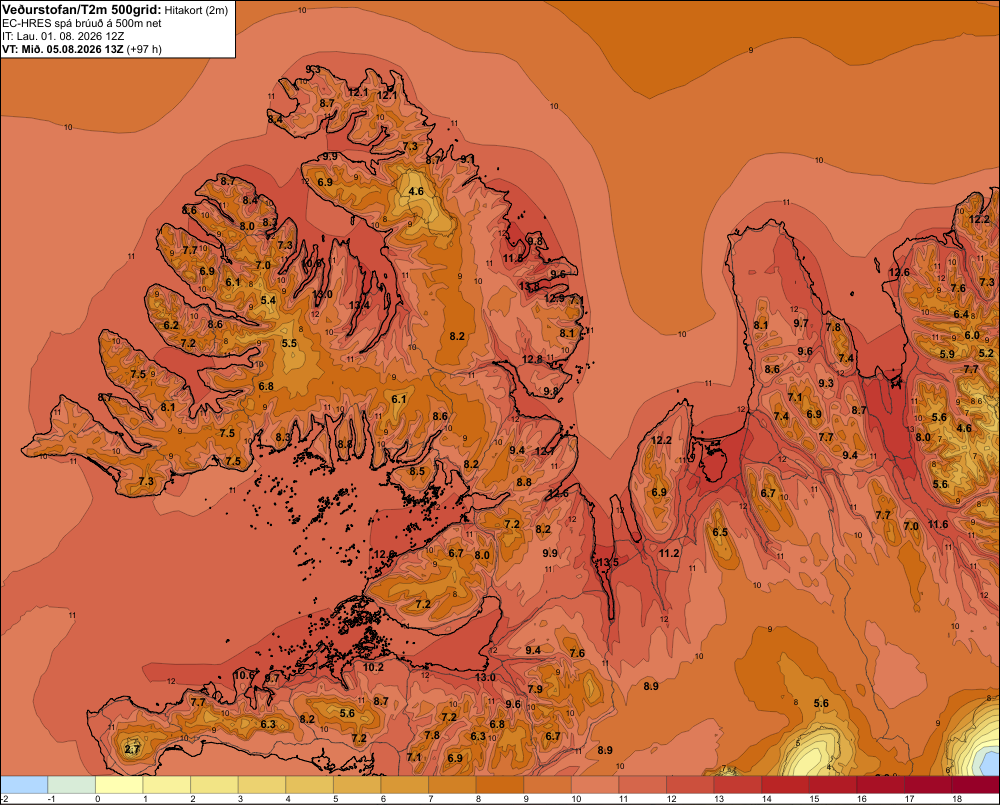Pick the pale yellow 0 to 1 legend swatch
The height and width of the screenshot is (805, 1000).
pos(119,784)
